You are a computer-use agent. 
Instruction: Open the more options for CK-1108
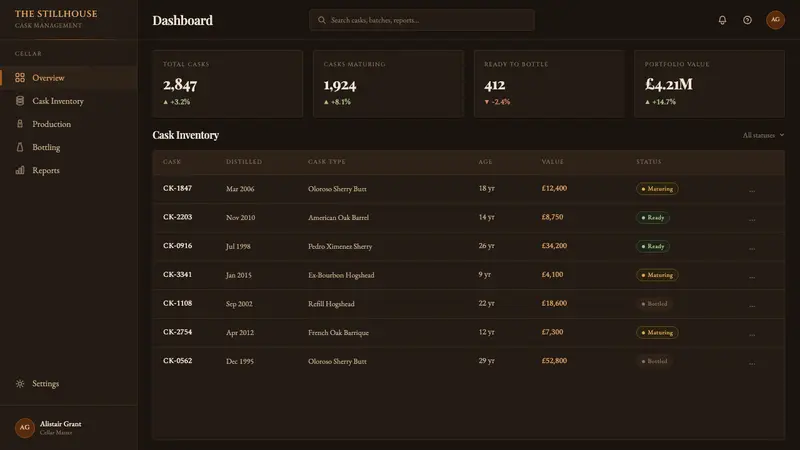752,304
